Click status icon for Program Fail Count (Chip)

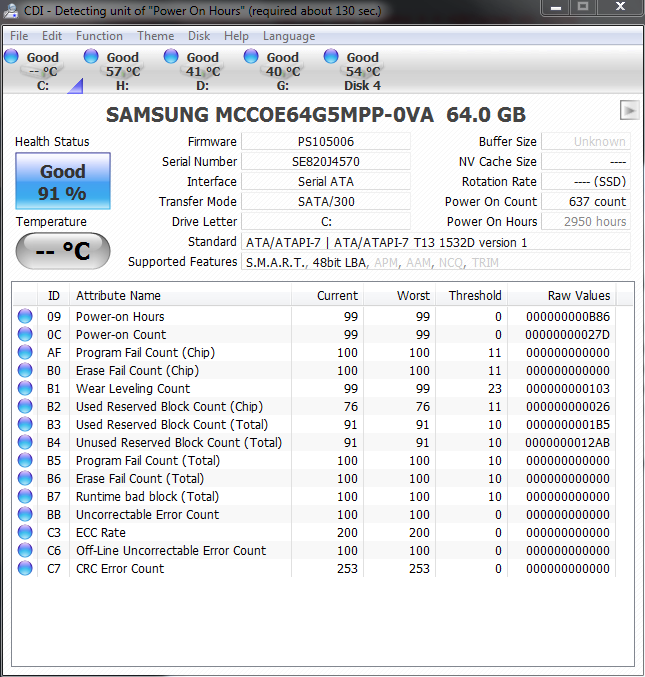[x=25, y=352]
